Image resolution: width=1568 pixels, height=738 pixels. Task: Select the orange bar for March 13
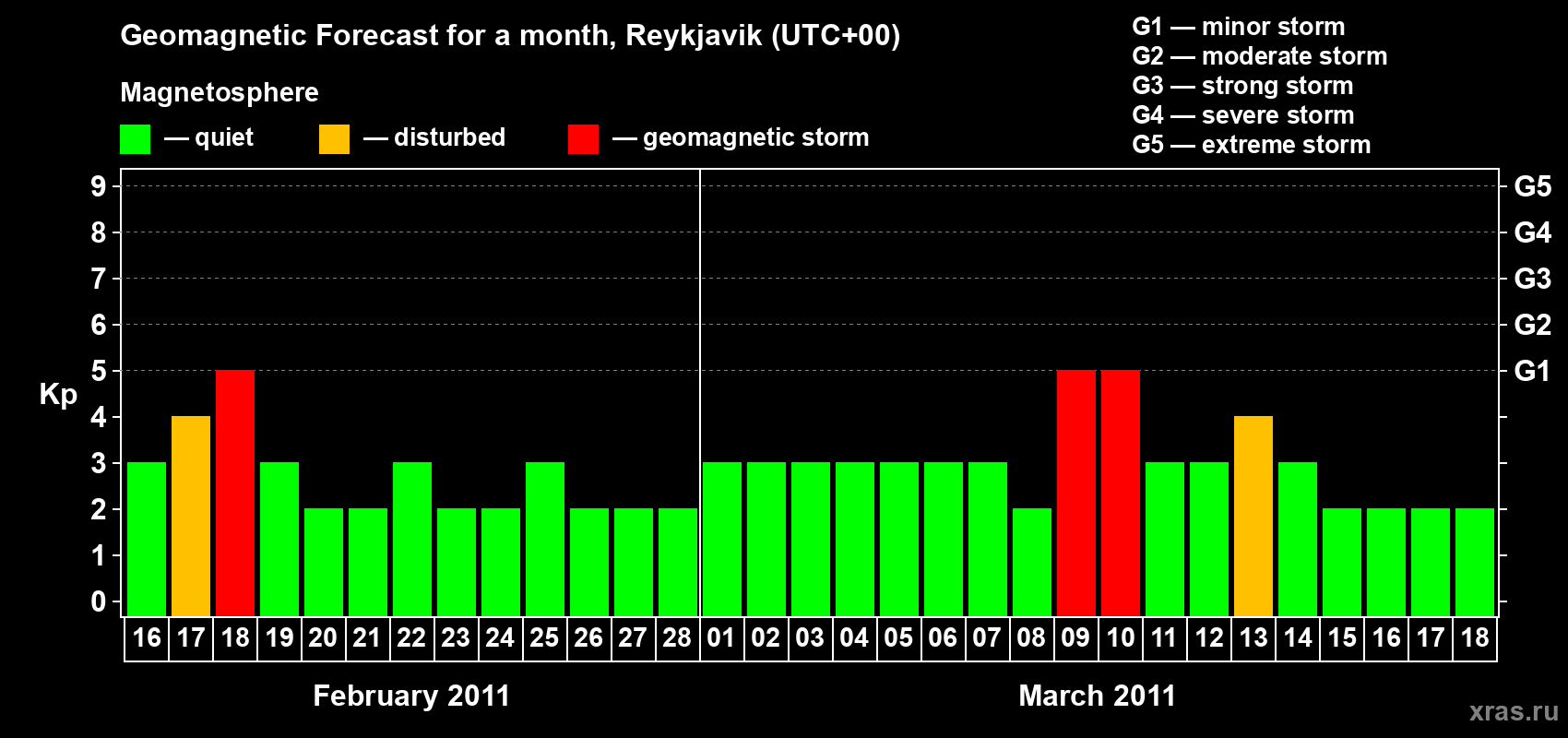pyautogui.click(x=1253, y=516)
